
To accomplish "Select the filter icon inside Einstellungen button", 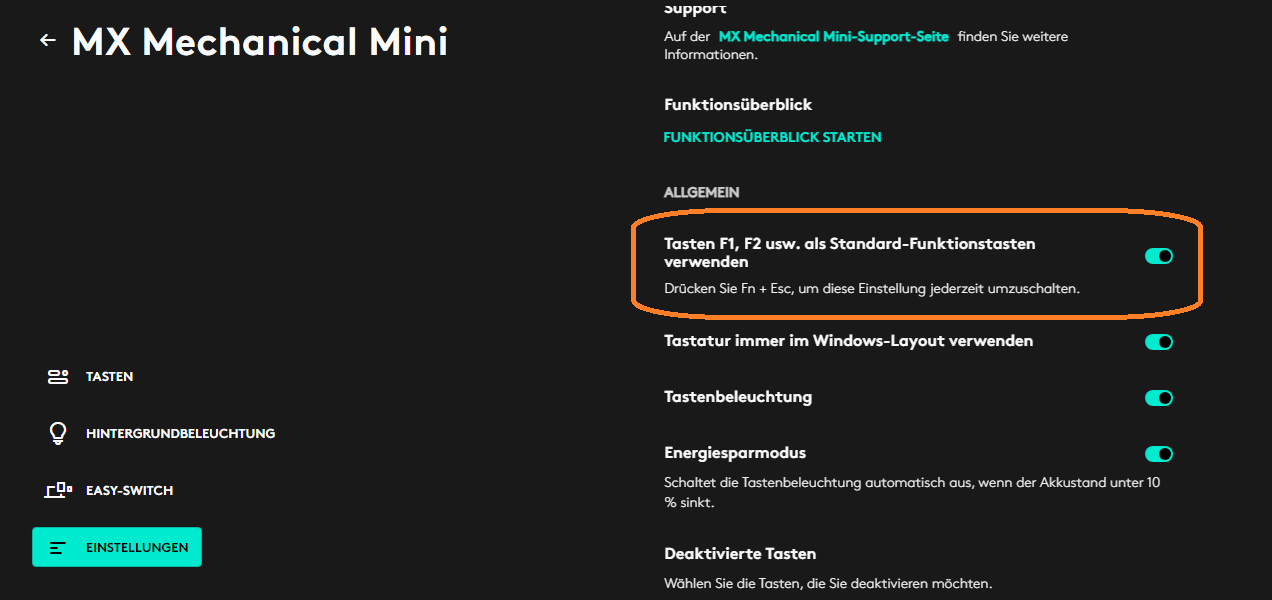I will (x=57, y=547).
